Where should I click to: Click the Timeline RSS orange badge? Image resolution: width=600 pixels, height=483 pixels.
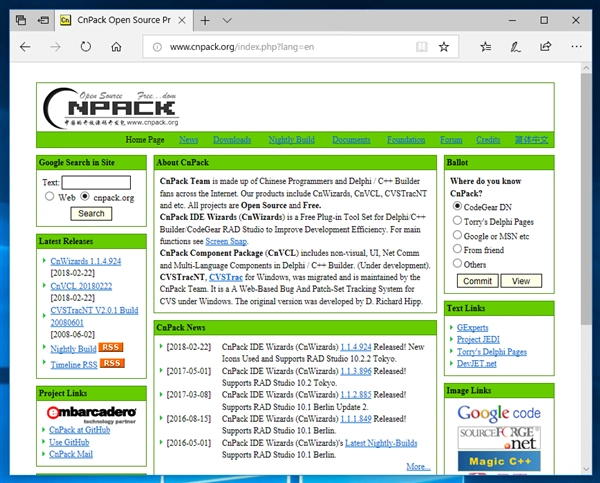point(112,363)
